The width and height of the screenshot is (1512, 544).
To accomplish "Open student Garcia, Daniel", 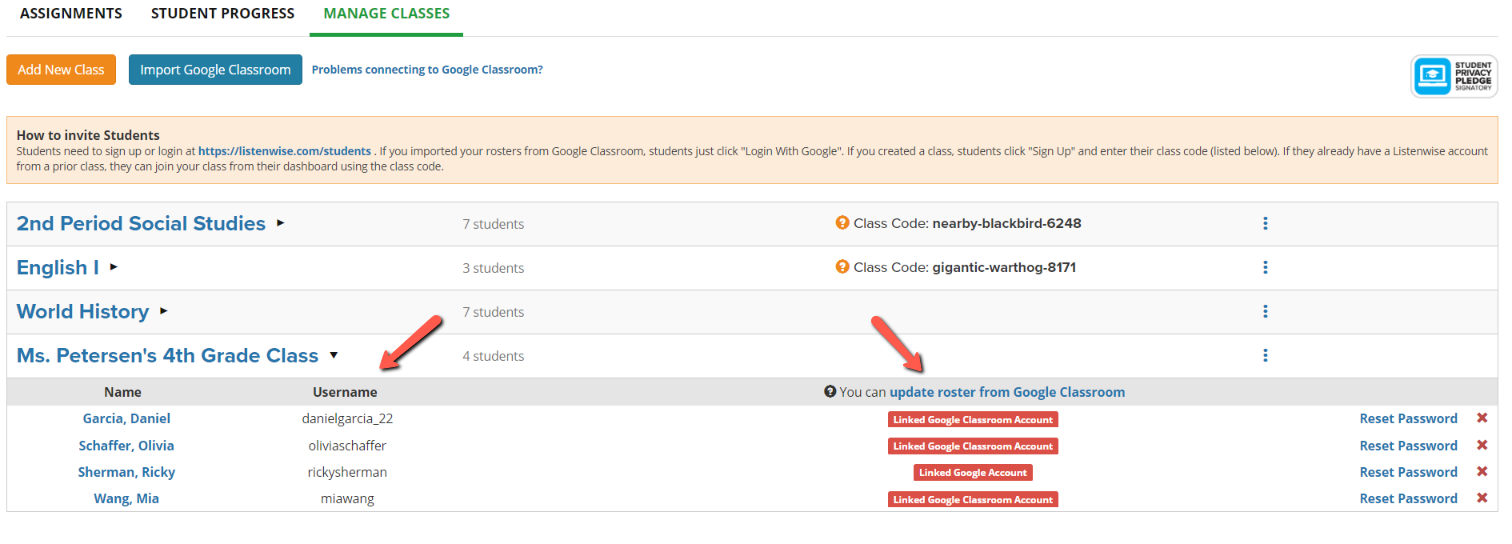I will pos(126,419).
